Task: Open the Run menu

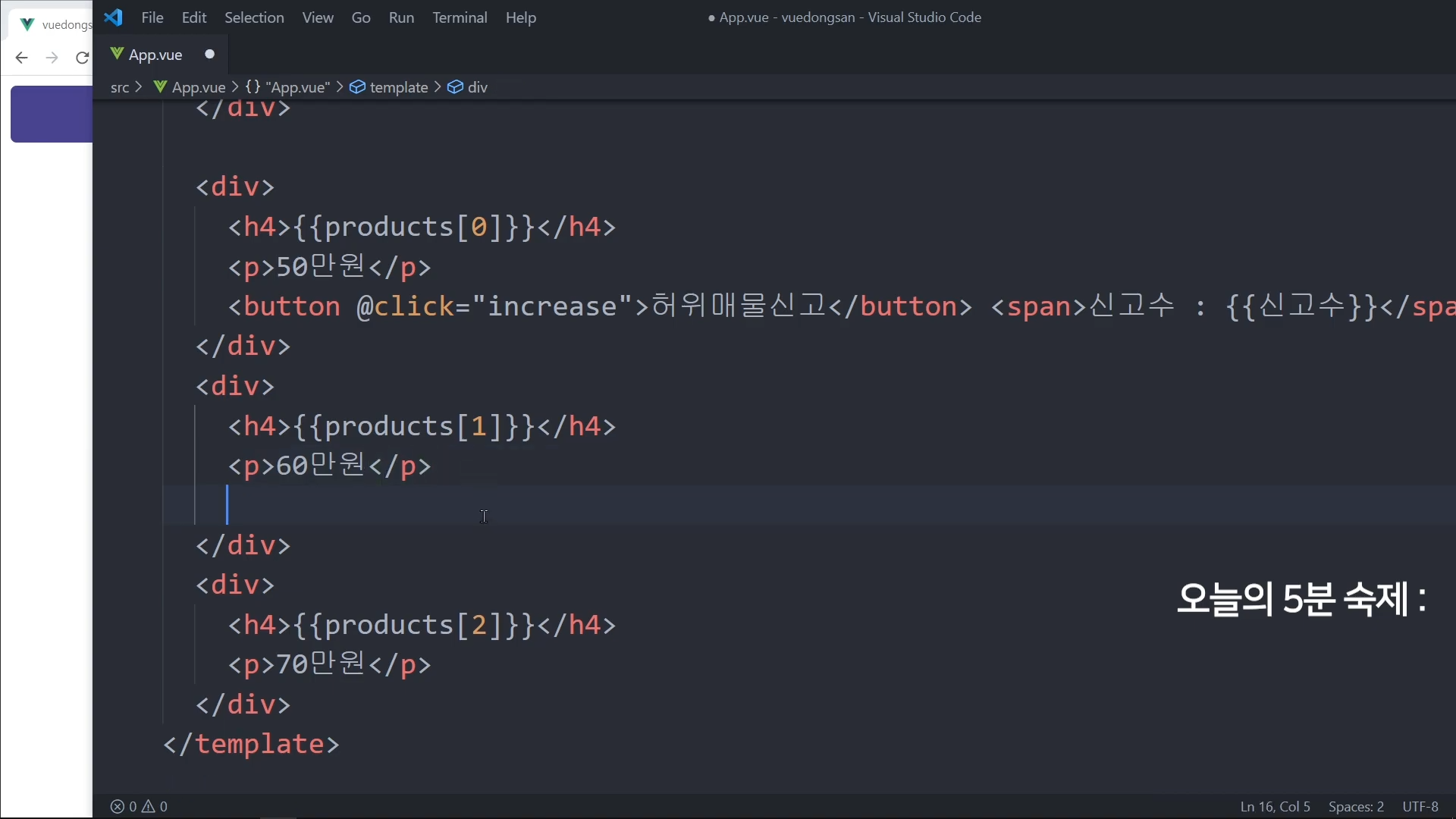Action: (x=401, y=17)
